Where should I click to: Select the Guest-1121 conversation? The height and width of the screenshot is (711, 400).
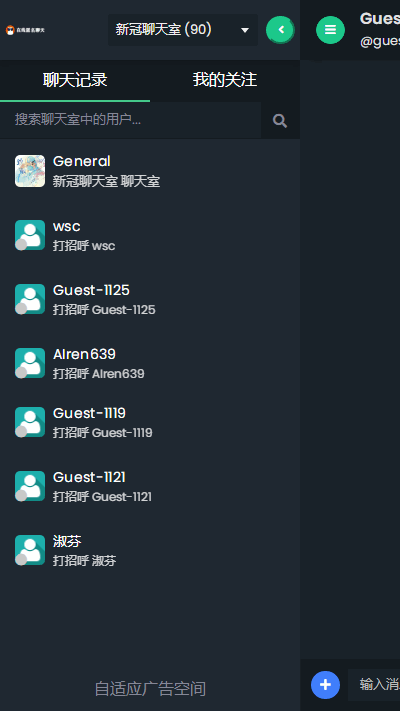pyautogui.click(x=150, y=487)
